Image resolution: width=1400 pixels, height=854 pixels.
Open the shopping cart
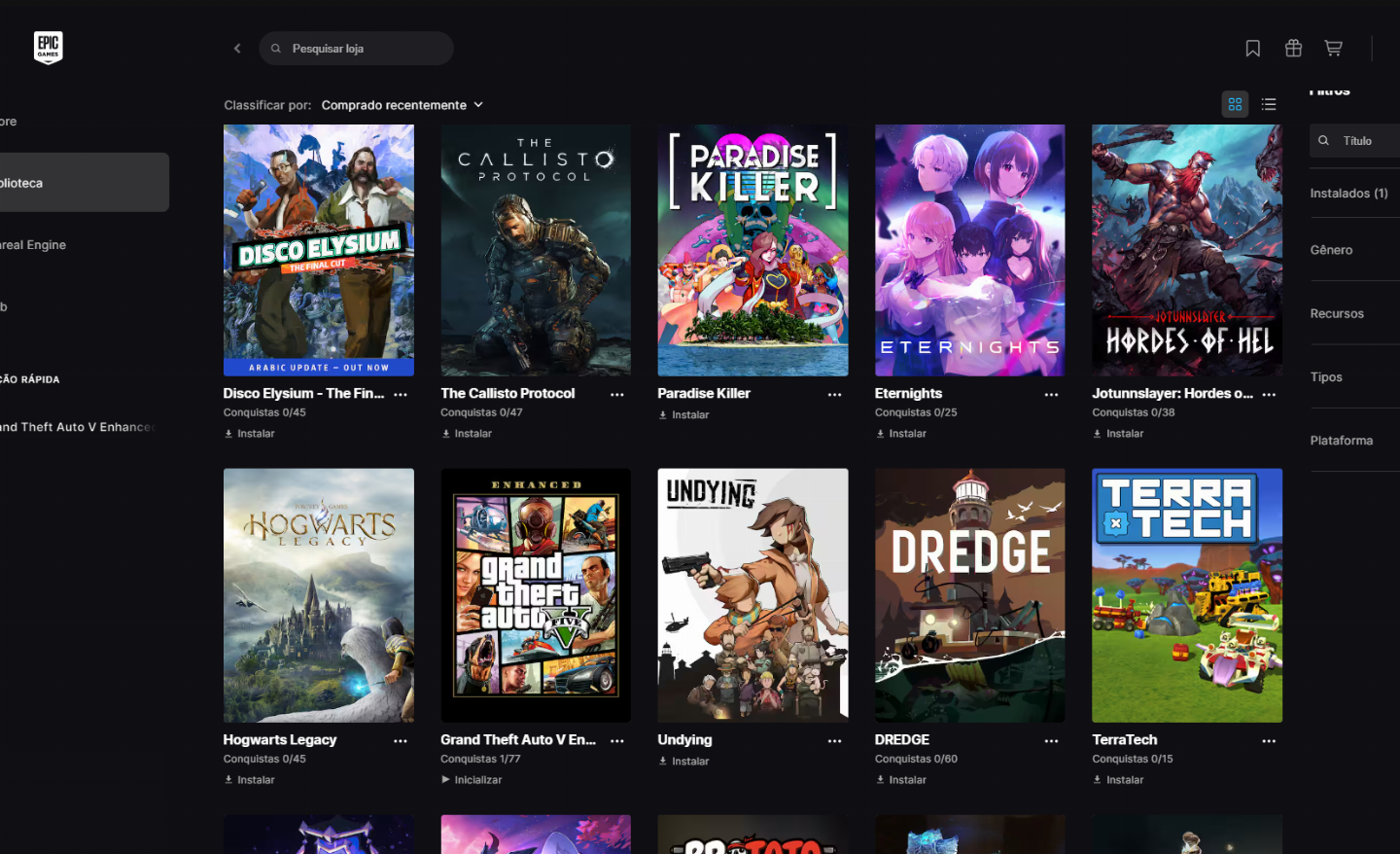pyautogui.click(x=1334, y=48)
